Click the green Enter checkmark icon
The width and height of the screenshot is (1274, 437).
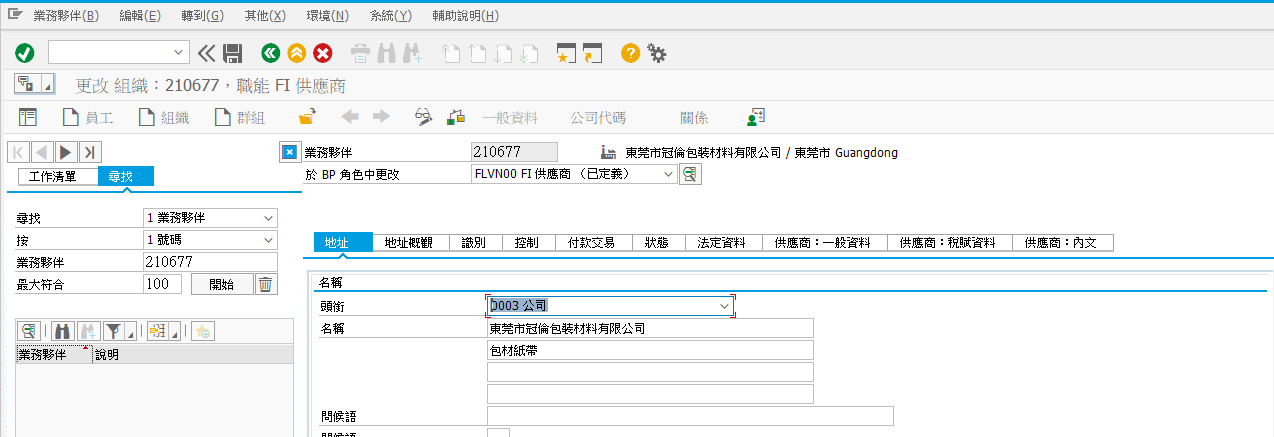pyautogui.click(x=24, y=53)
